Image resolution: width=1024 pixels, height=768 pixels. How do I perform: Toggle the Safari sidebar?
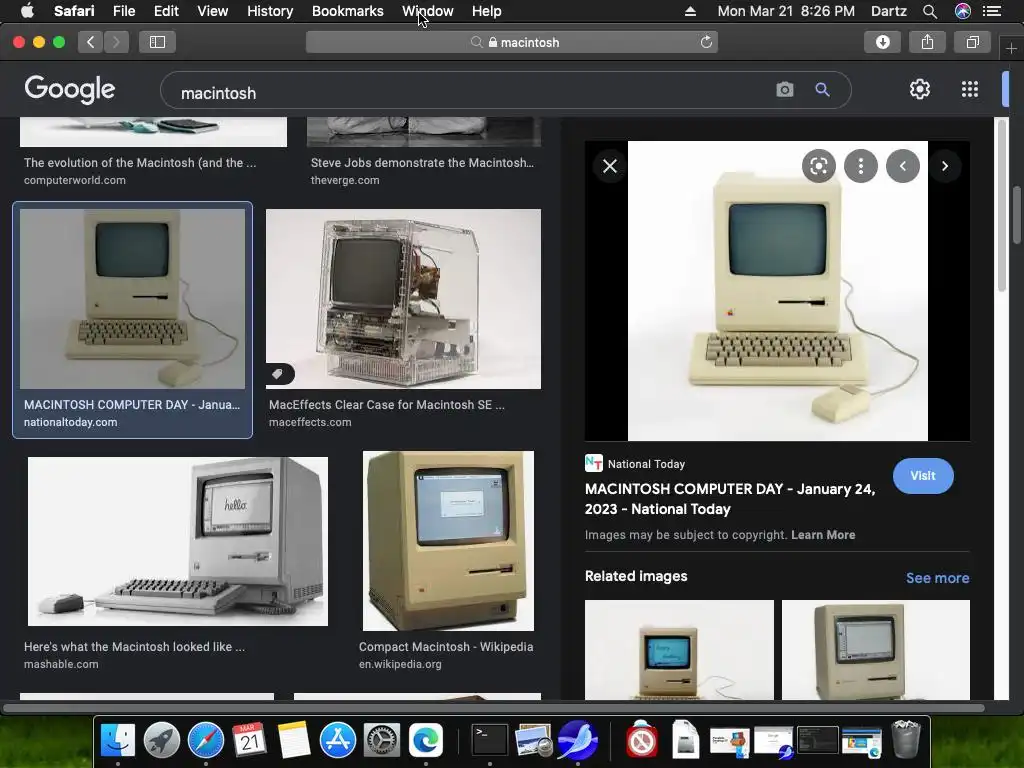157,42
